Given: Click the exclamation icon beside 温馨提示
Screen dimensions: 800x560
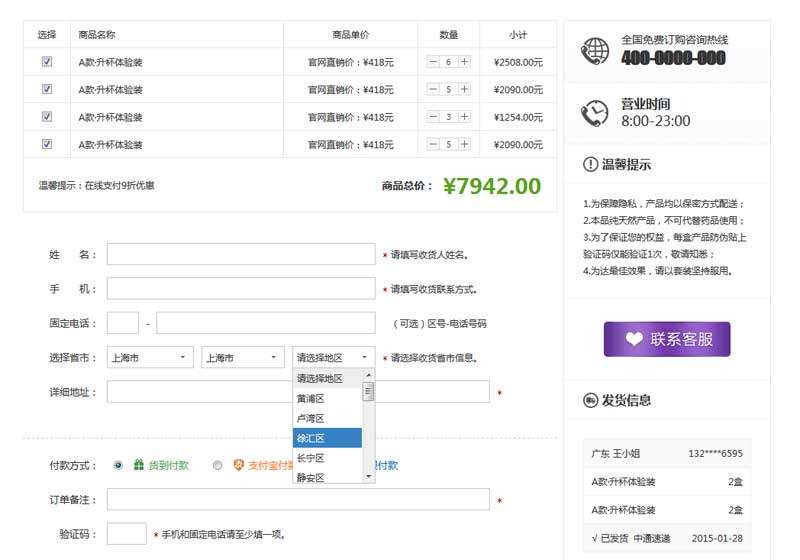Looking at the screenshot, I should pyautogui.click(x=590, y=165).
